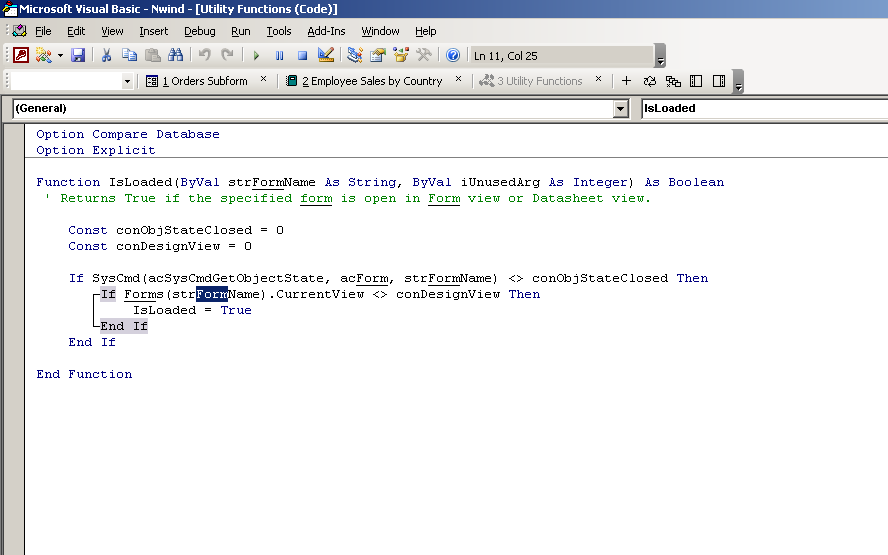Click 'Const conDesignView = 0' line
888x555 pixels.
[160, 246]
